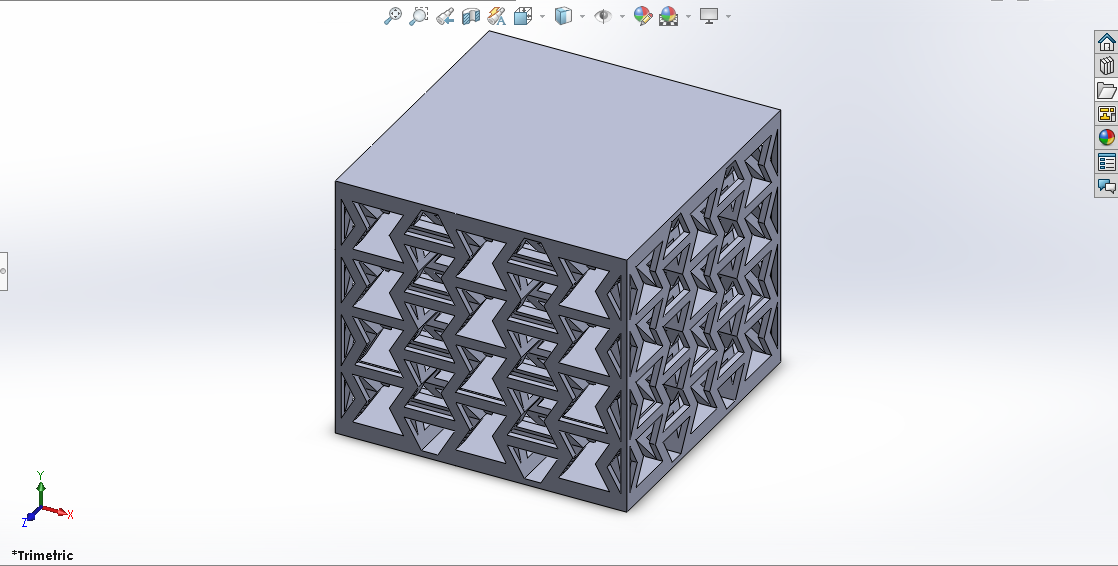Viewport: 1118px width, 566px height.
Task: Open the Display Style dropdown arrow
Action: tap(583, 16)
